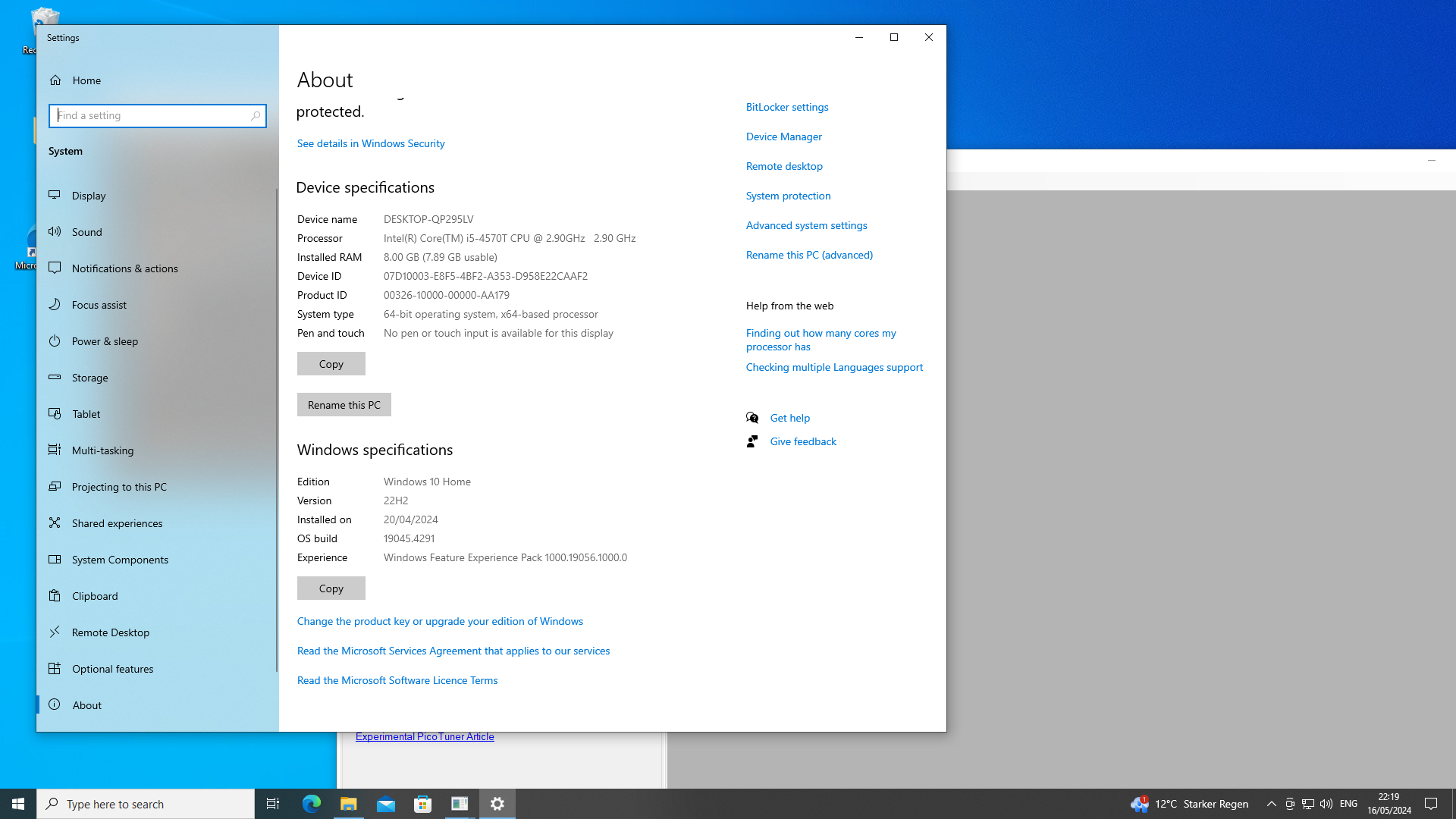
Task: Open Finding out how many cores link
Action: click(821, 340)
